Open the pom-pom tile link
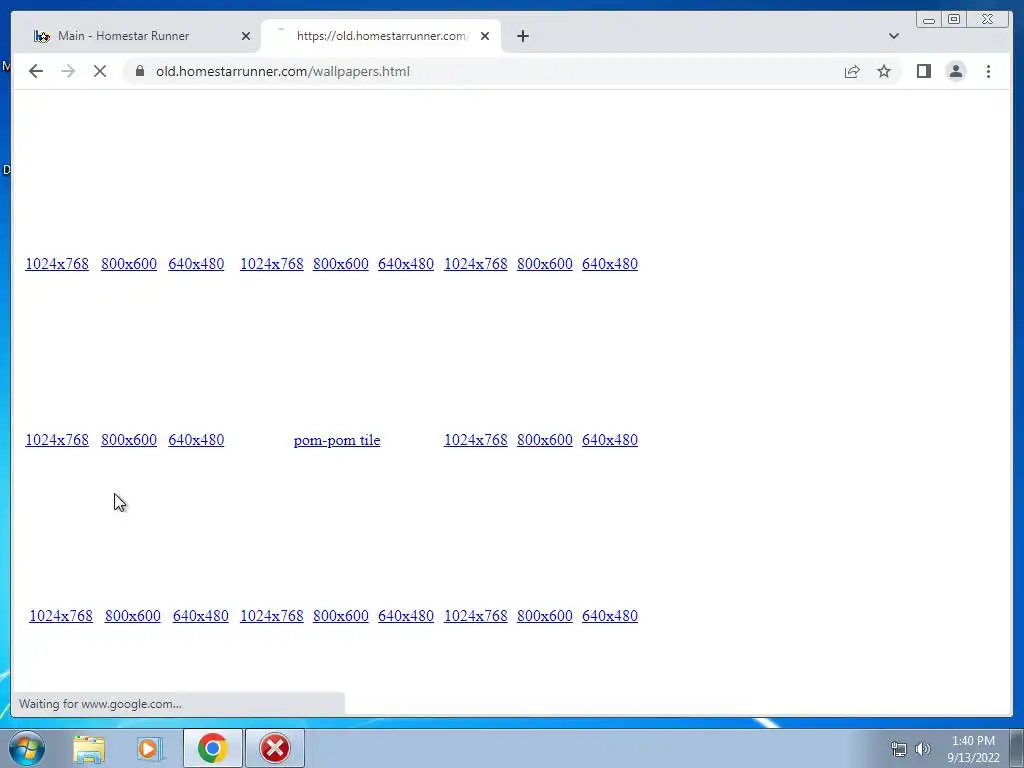1024x768 pixels. [337, 440]
